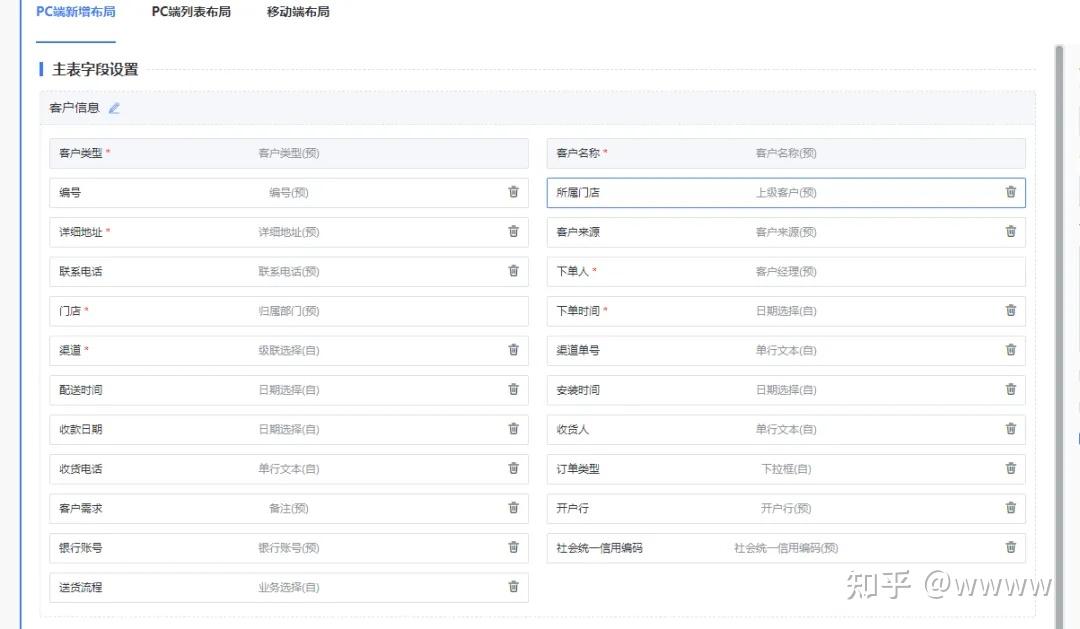1080x629 pixels.
Task: Click 归属部门(预) type text
Action: [x=289, y=311]
